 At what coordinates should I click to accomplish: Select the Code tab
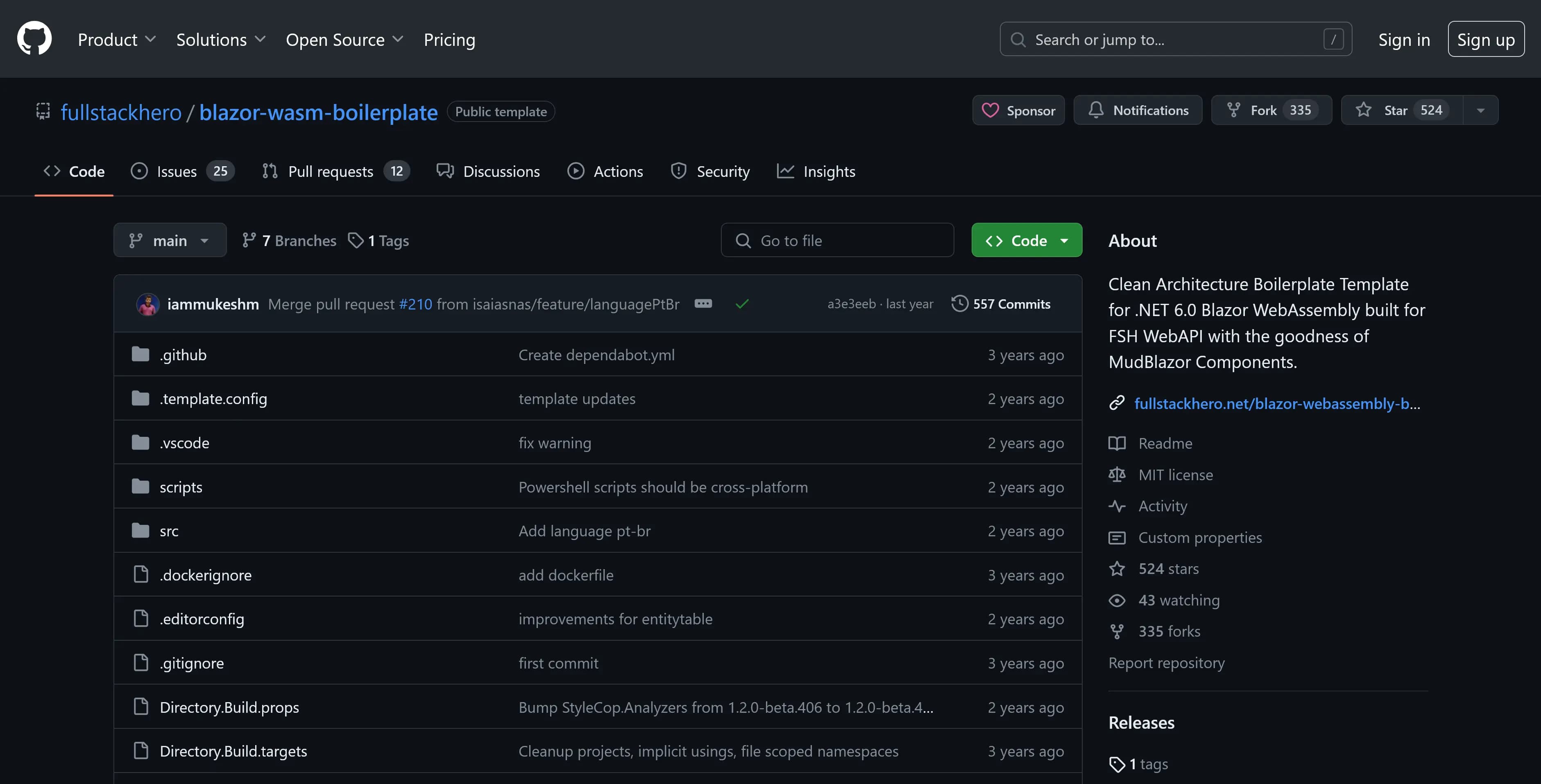coord(74,172)
